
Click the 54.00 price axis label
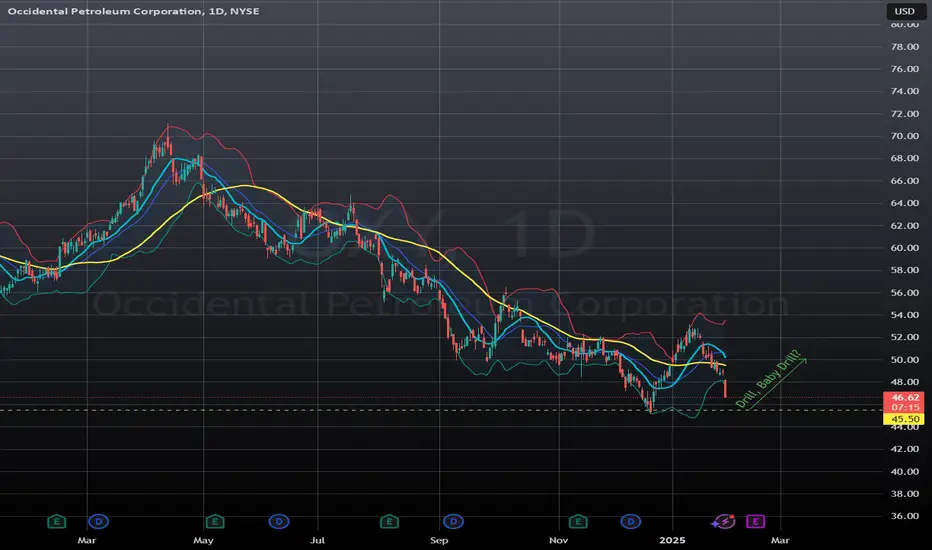coord(905,315)
